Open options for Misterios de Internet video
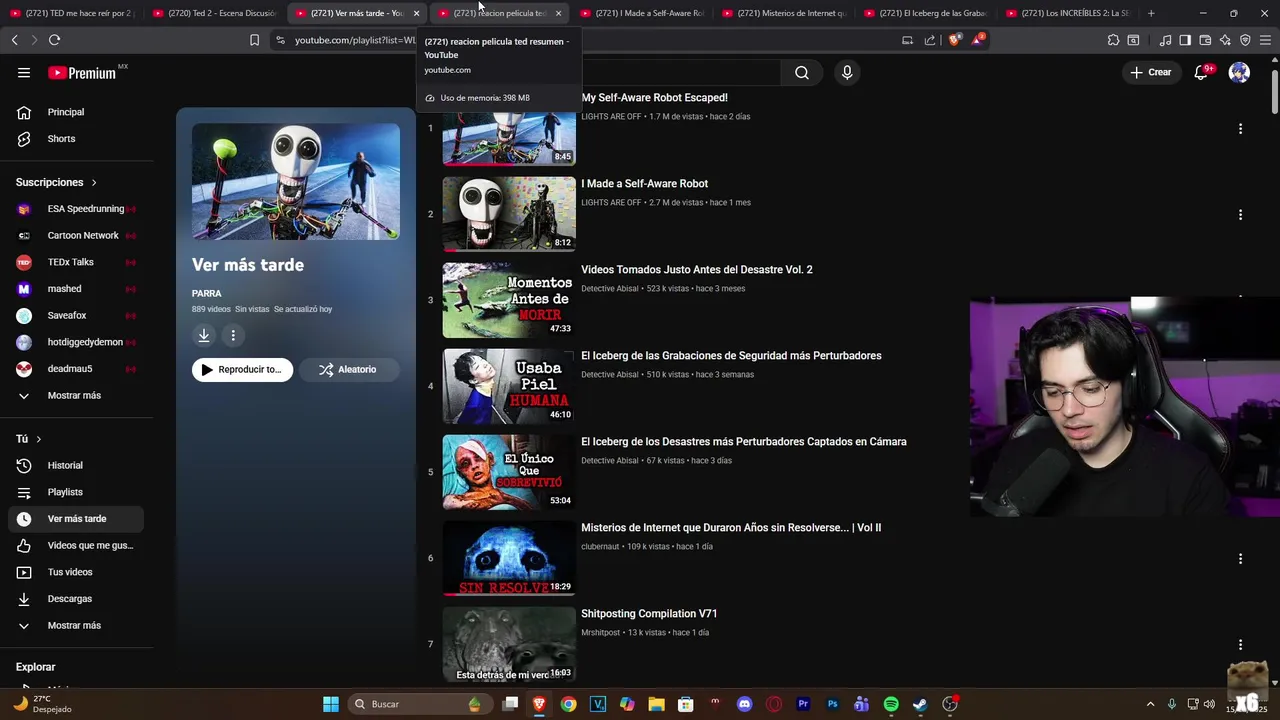This screenshot has height=720, width=1280. [1240, 559]
